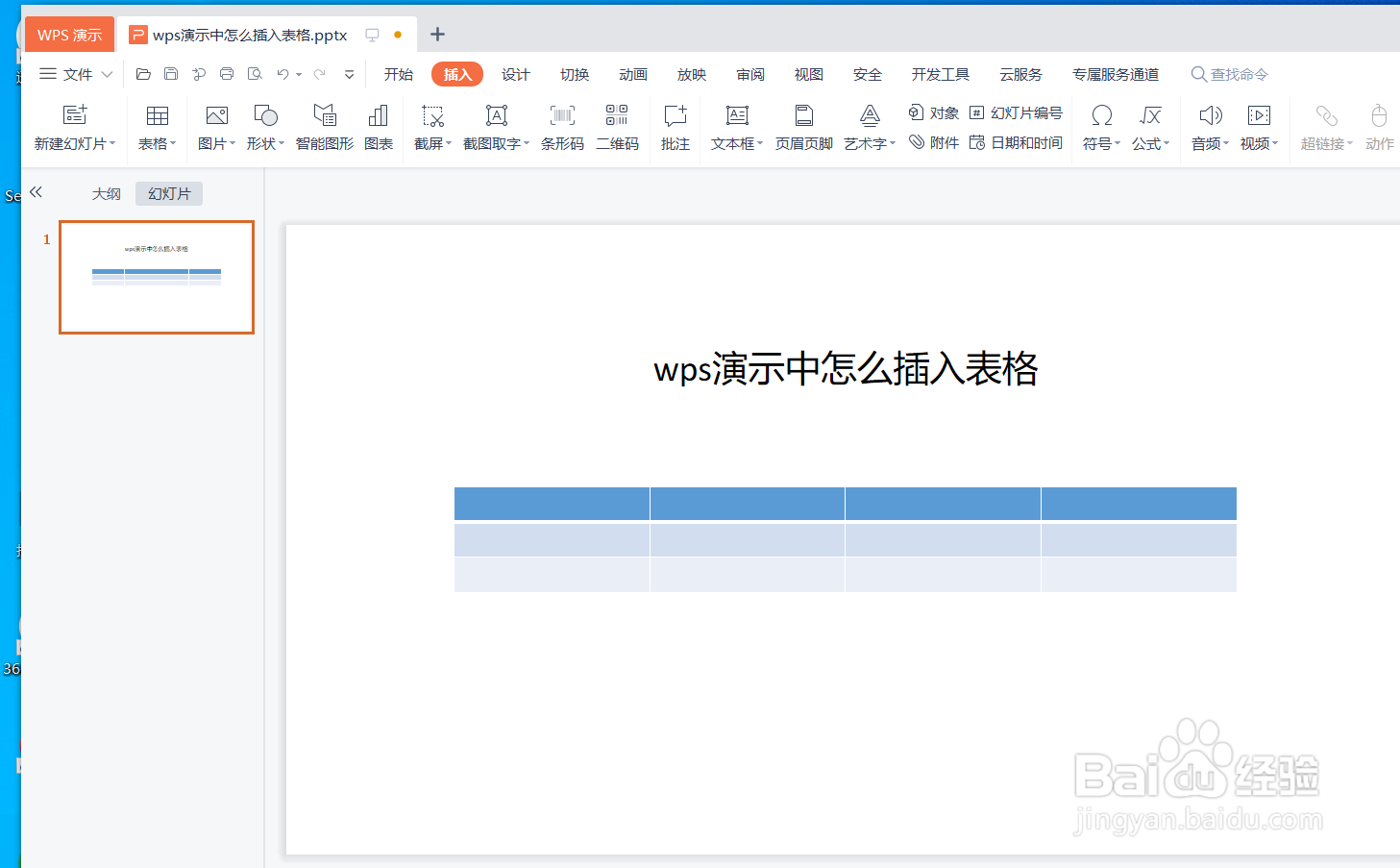
Task: Open the 审阅 ribbon tab
Action: 750,74
